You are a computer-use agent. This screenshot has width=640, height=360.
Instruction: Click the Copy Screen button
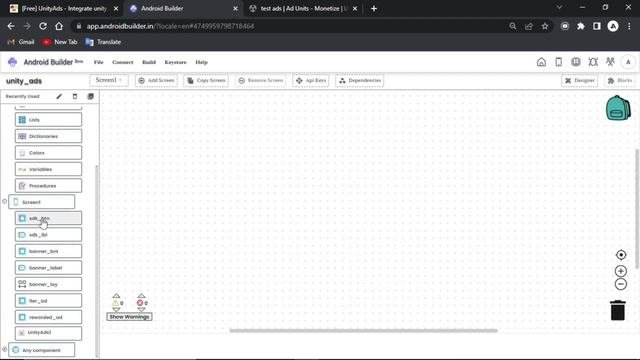(206, 80)
